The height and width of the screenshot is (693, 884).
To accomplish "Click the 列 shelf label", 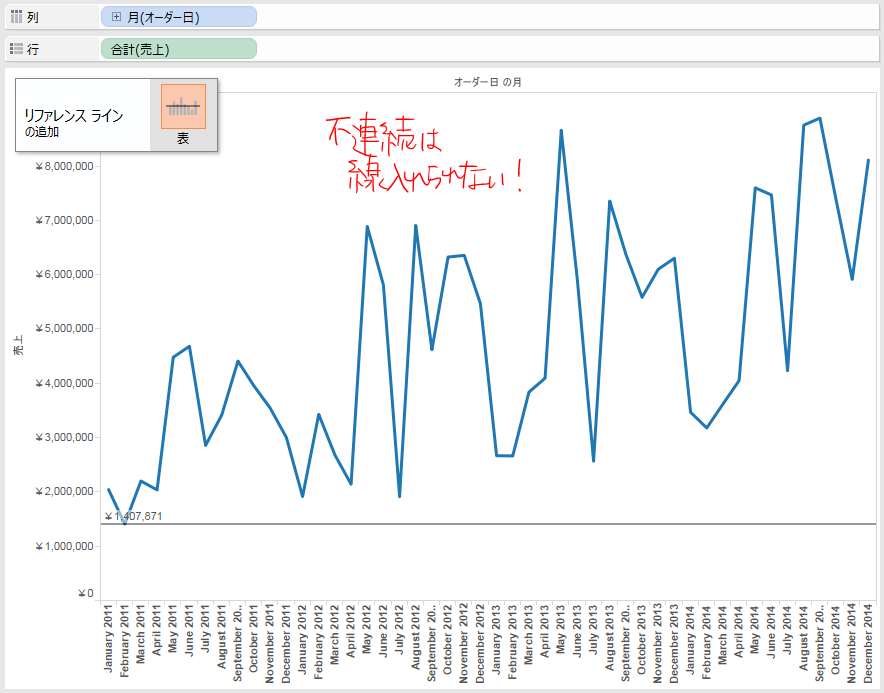I will click(x=33, y=17).
